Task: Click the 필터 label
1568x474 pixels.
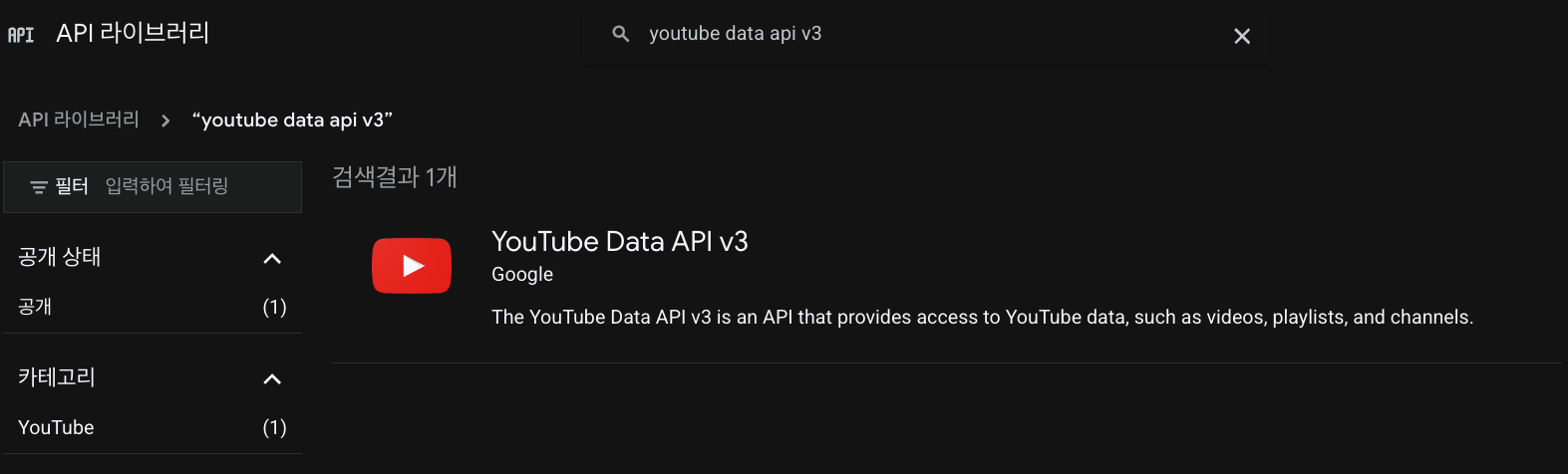Action: [72, 186]
